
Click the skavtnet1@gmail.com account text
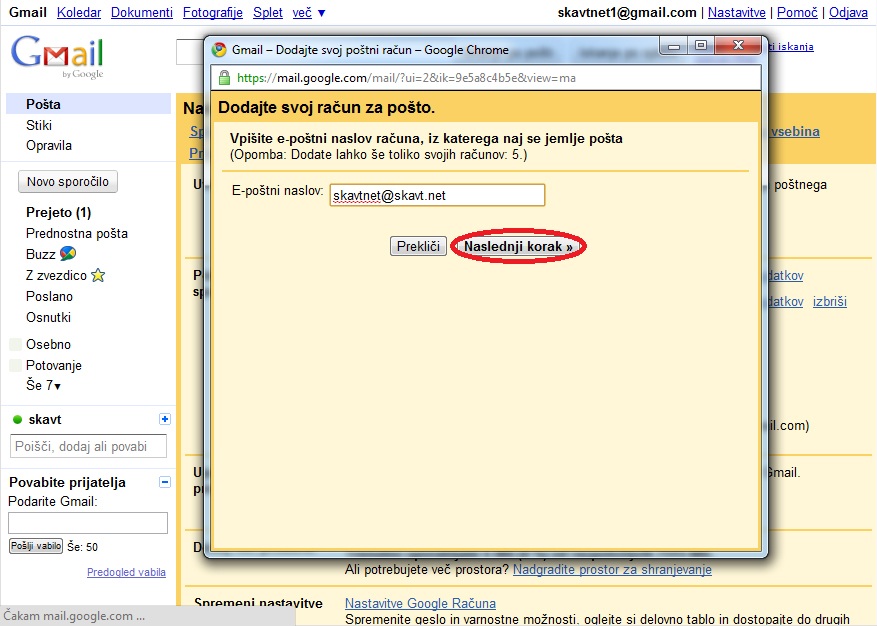(627, 12)
